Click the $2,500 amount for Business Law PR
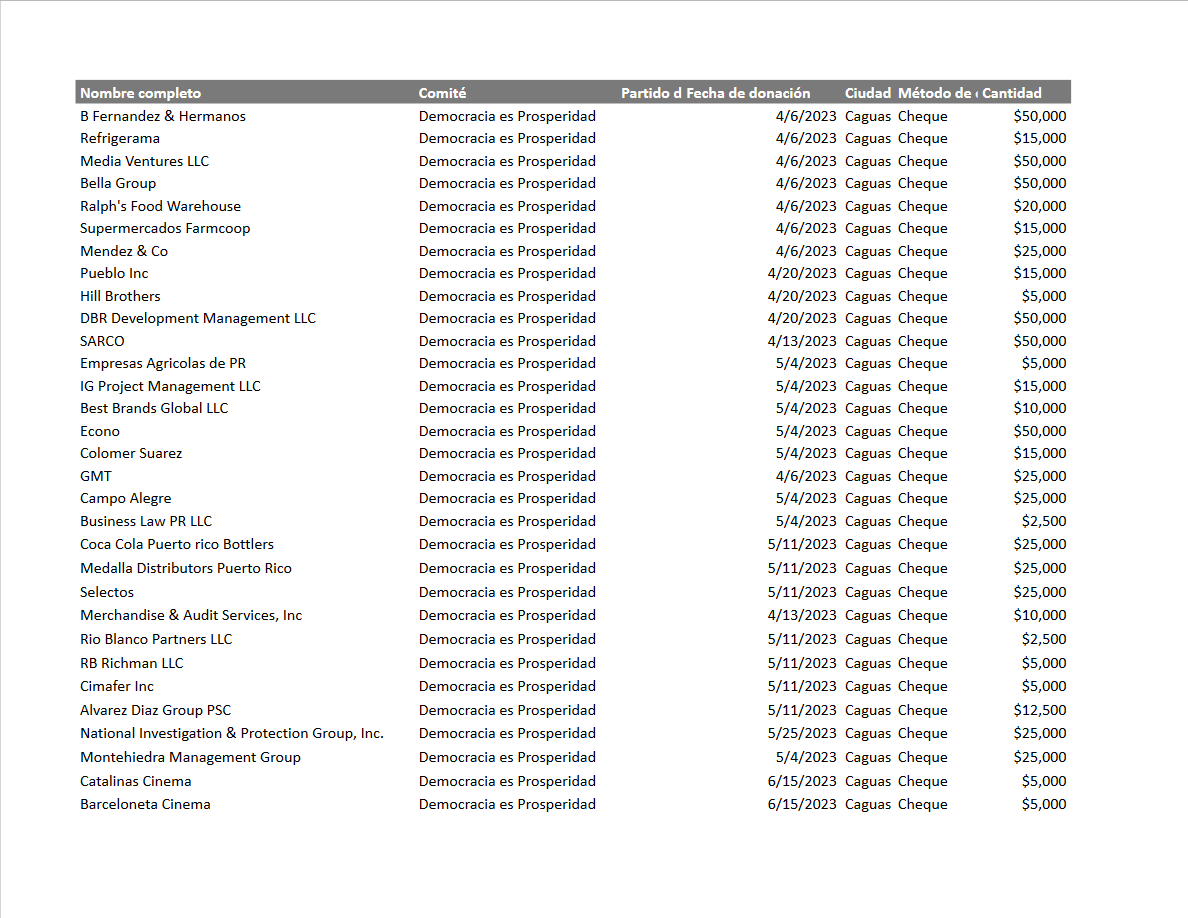 click(1043, 521)
